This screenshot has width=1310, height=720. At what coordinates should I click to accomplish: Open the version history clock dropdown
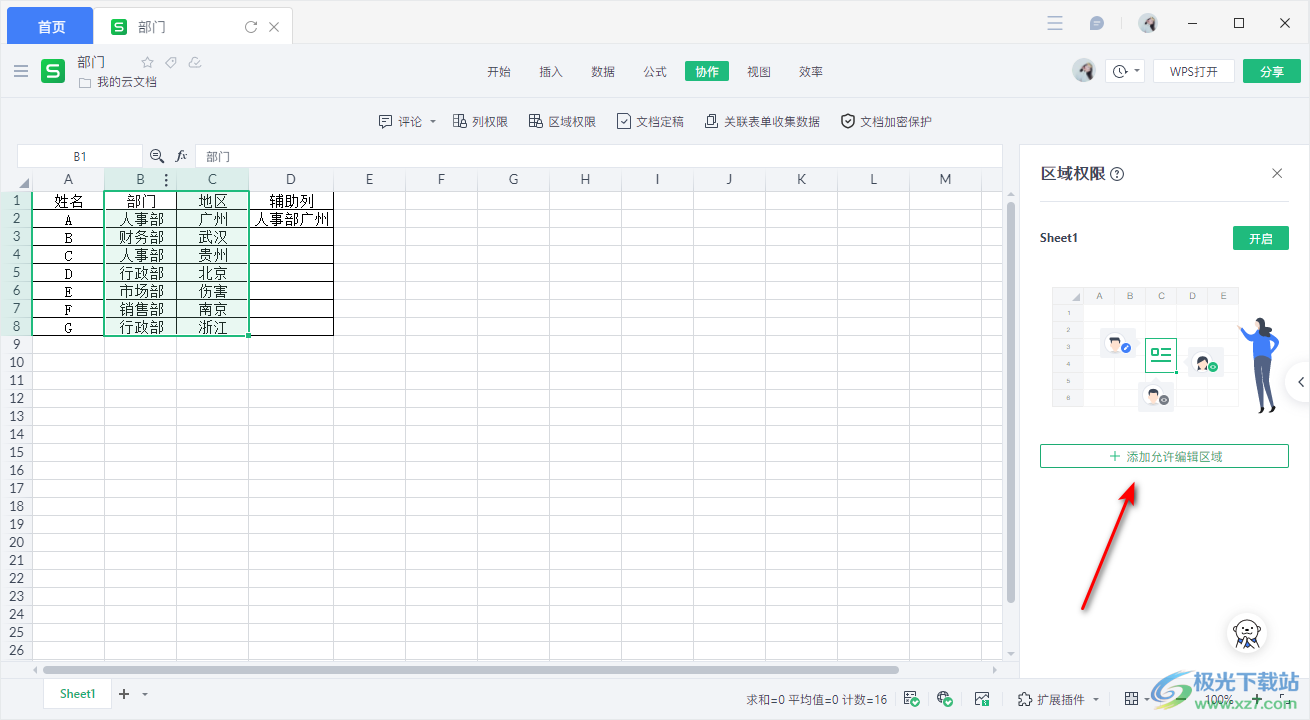[x=1125, y=71]
